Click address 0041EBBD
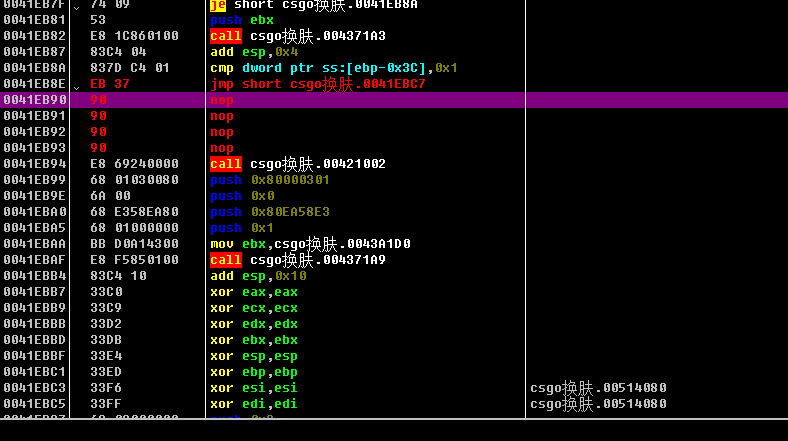 (x=34, y=340)
